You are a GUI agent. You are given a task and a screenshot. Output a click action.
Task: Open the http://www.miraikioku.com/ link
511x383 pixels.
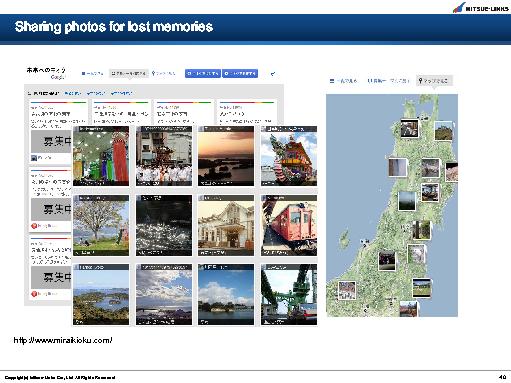(63, 340)
